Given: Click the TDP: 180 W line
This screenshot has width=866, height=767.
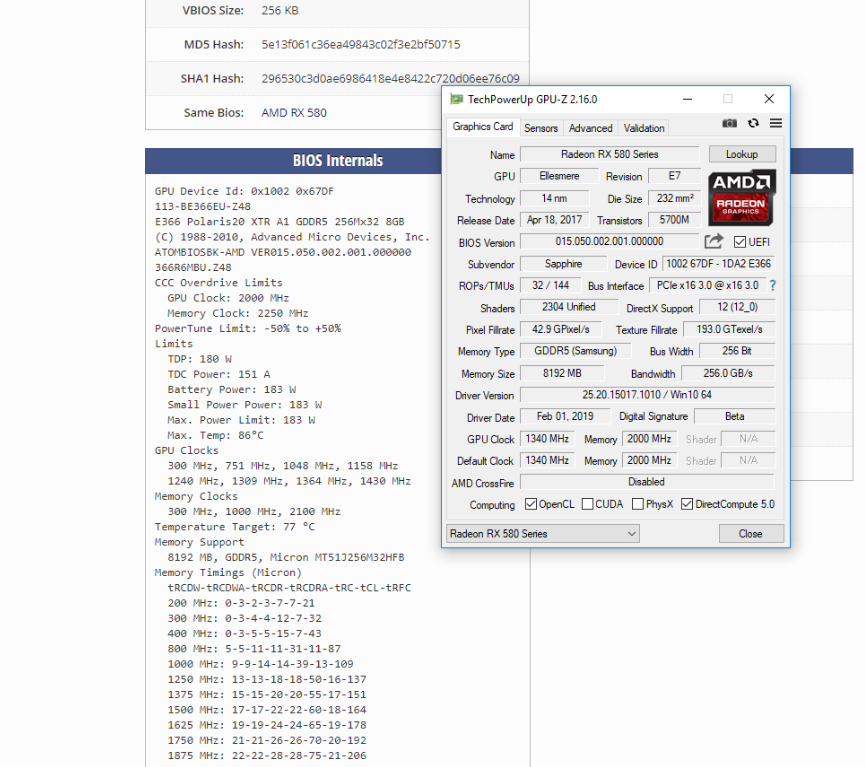Looking at the screenshot, I should (x=199, y=359).
